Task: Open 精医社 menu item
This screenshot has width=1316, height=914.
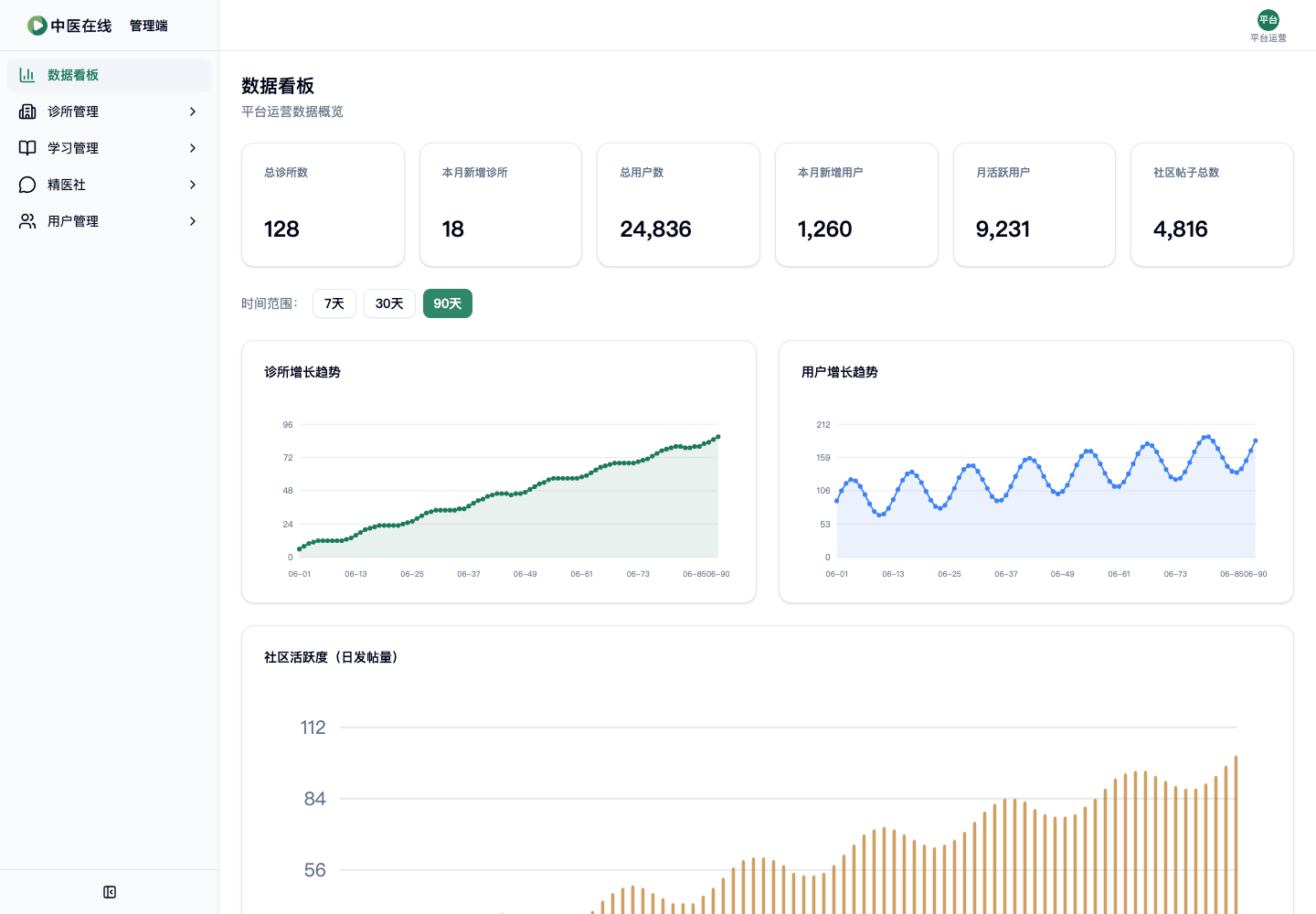Action: [x=109, y=185]
